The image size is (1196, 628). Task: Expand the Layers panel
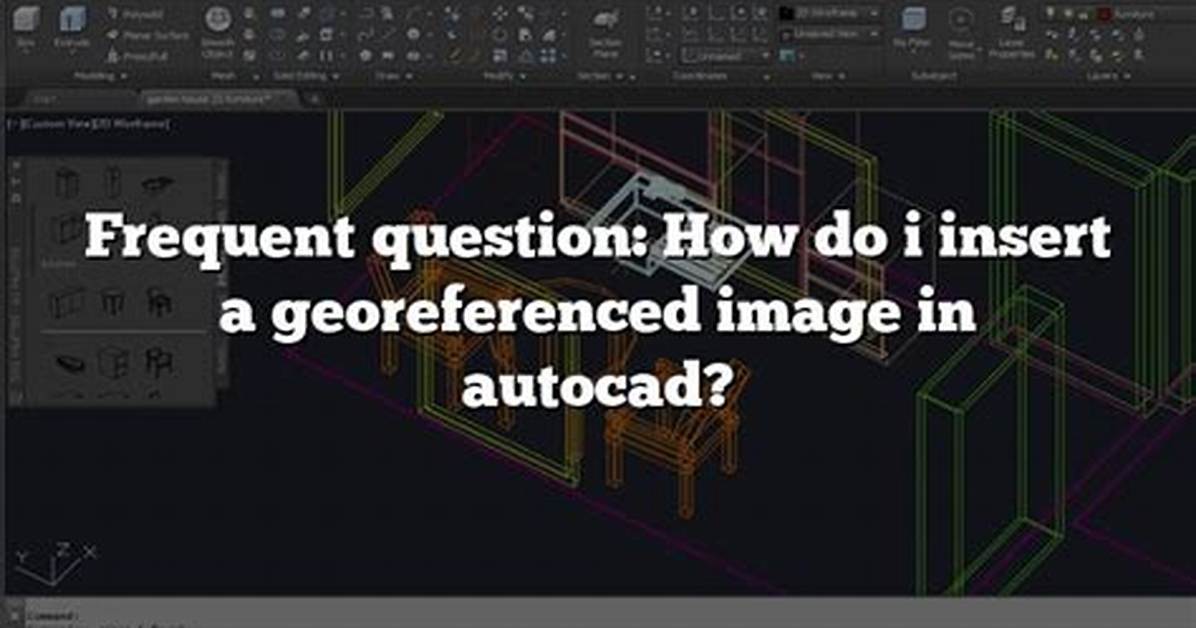(1108, 76)
